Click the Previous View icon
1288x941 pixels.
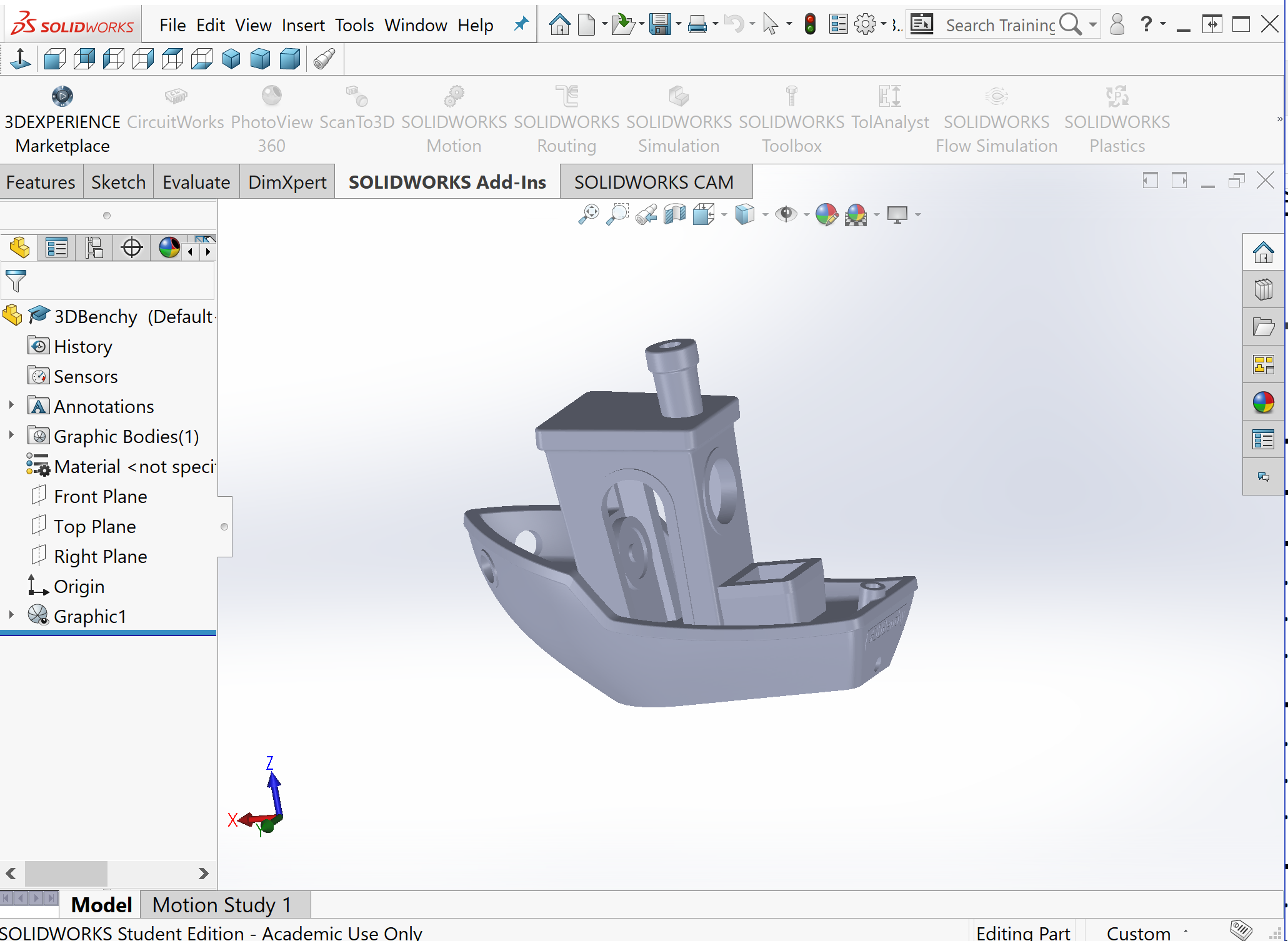tap(646, 214)
